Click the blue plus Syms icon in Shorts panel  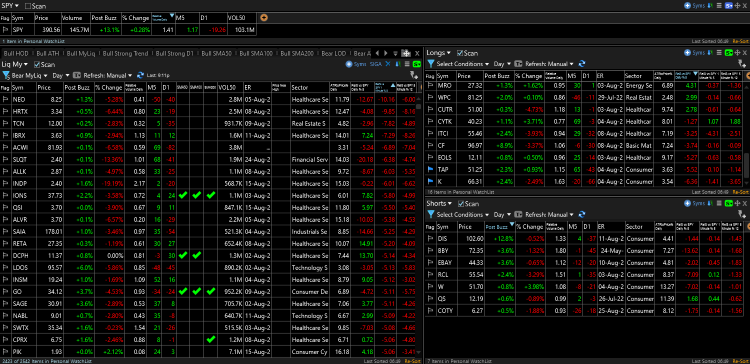coord(687,204)
